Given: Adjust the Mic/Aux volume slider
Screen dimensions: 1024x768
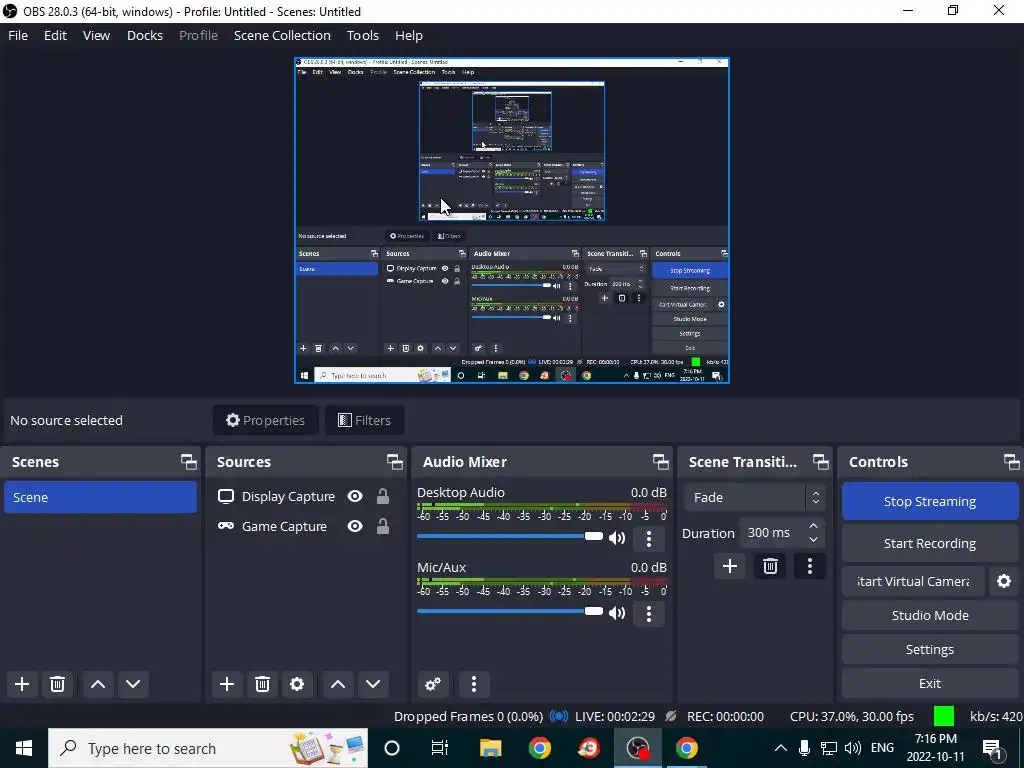Looking at the screenshot, I should pos(509,611).
